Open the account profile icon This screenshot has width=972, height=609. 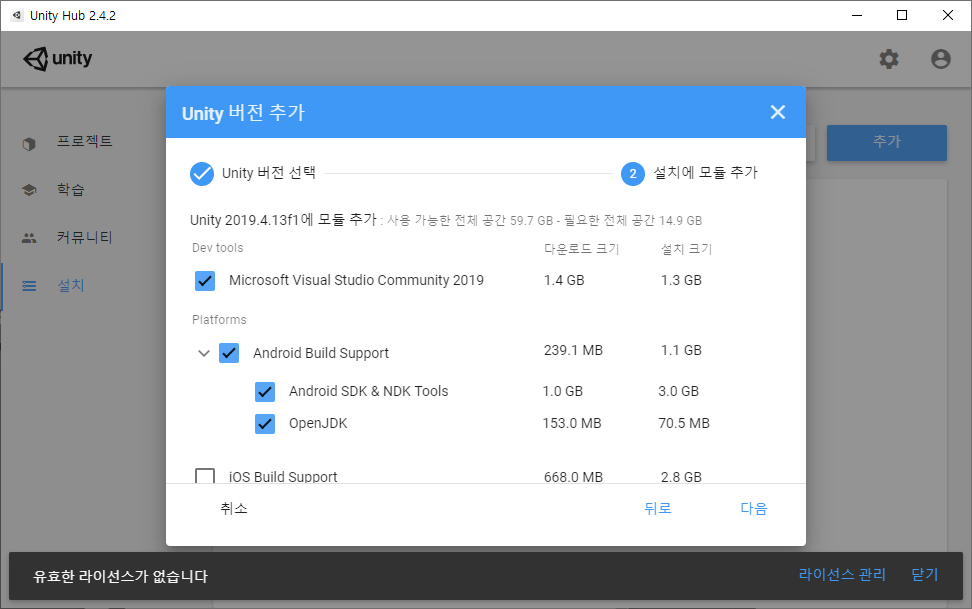(940, 59)
